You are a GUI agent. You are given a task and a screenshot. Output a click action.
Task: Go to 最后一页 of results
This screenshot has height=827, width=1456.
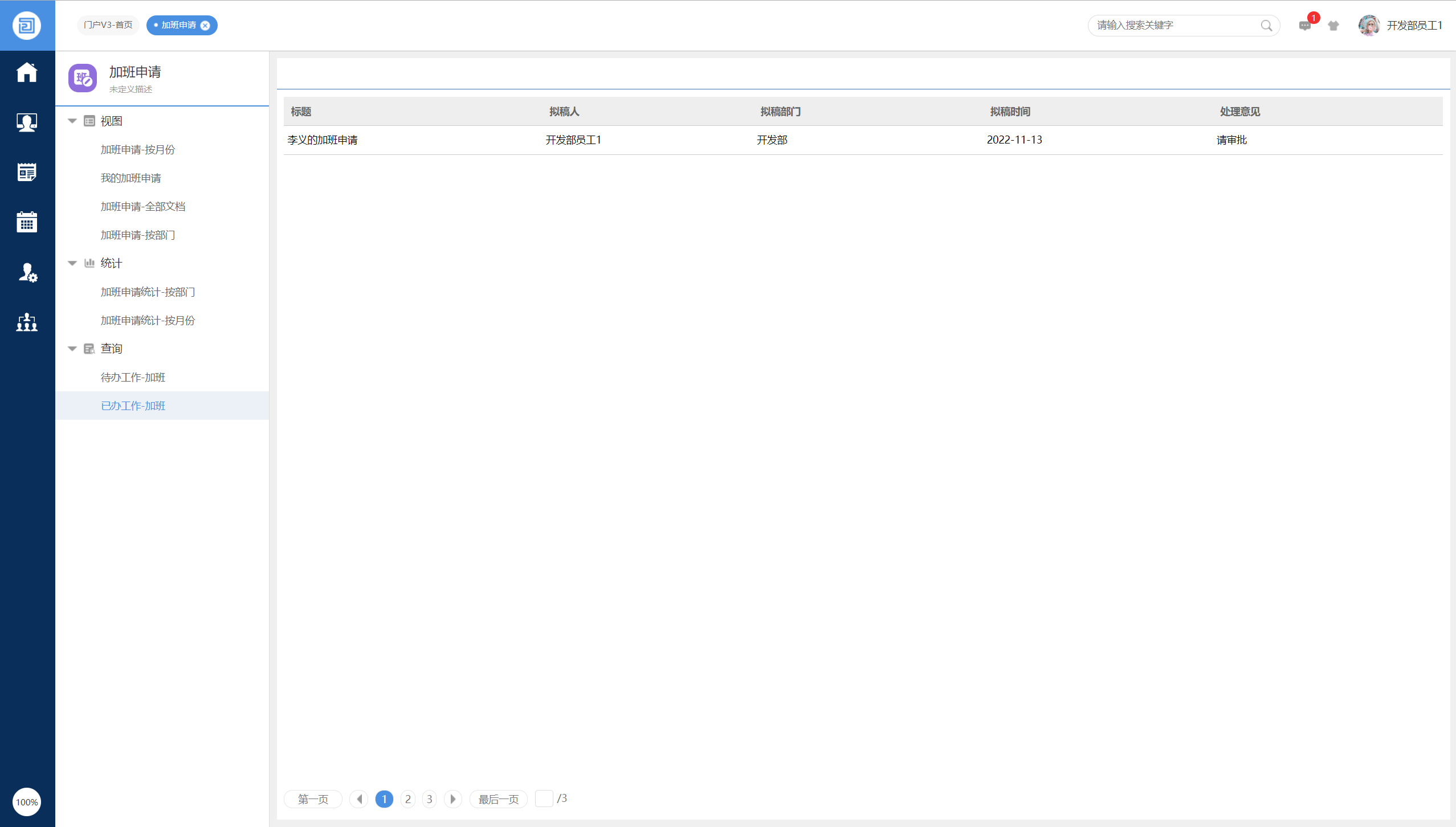click(498, 799)
